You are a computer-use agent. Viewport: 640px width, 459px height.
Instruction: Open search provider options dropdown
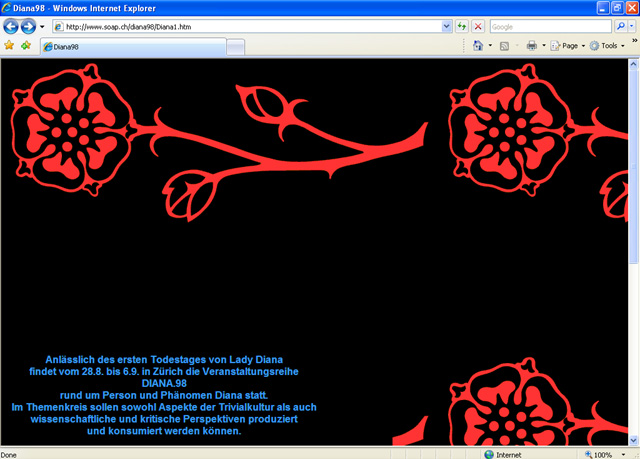(633, 26)
